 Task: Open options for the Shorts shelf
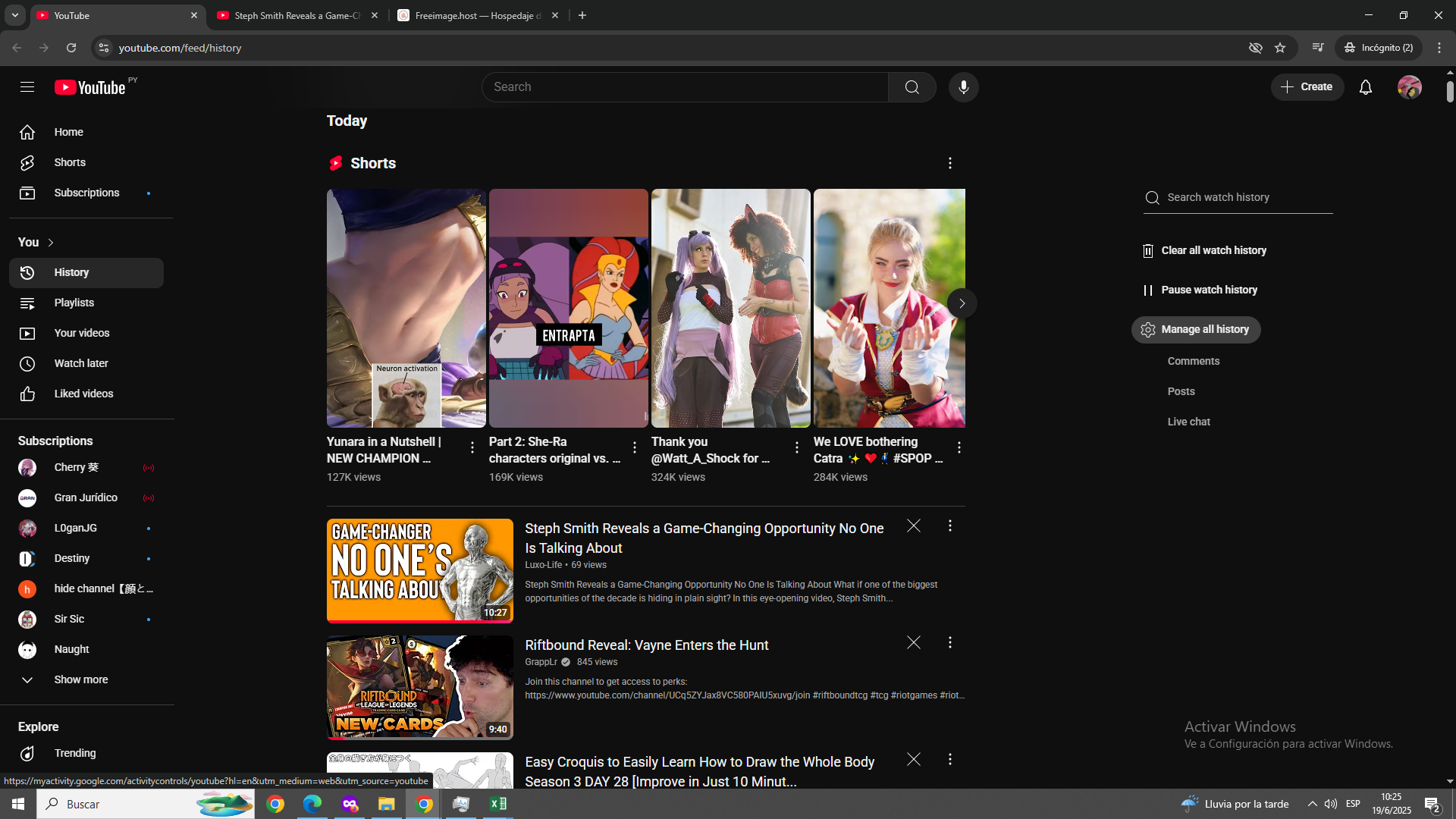click(950, 163)
